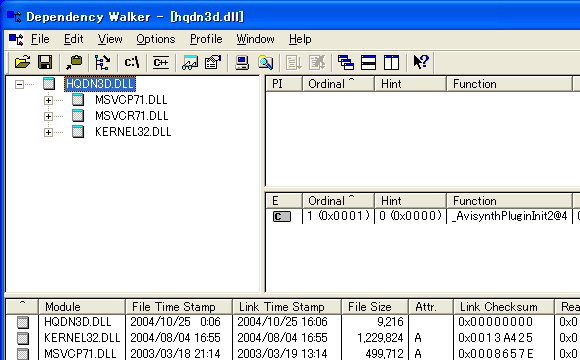Expand the KERNEL32.DLL tree node
Image resolution: width=580 pixels, height=360 pixels.
(x=48, y=132)
